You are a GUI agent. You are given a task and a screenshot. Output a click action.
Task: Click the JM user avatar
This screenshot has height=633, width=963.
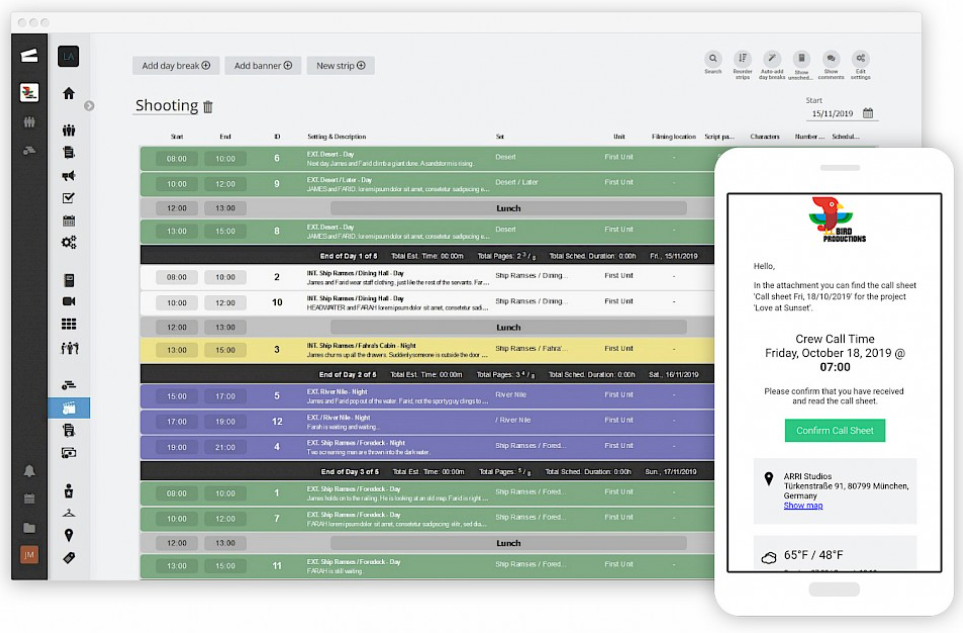[x=29, y=555]
